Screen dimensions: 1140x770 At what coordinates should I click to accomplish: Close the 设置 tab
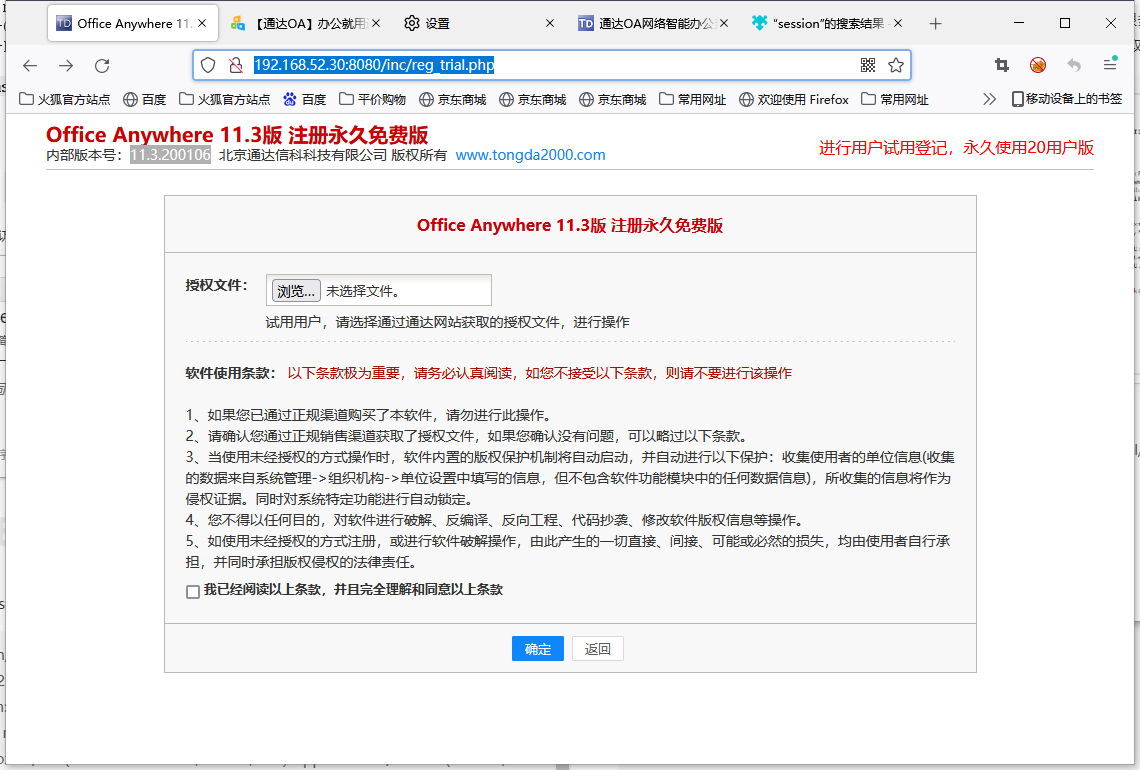[x=550, y=23]
